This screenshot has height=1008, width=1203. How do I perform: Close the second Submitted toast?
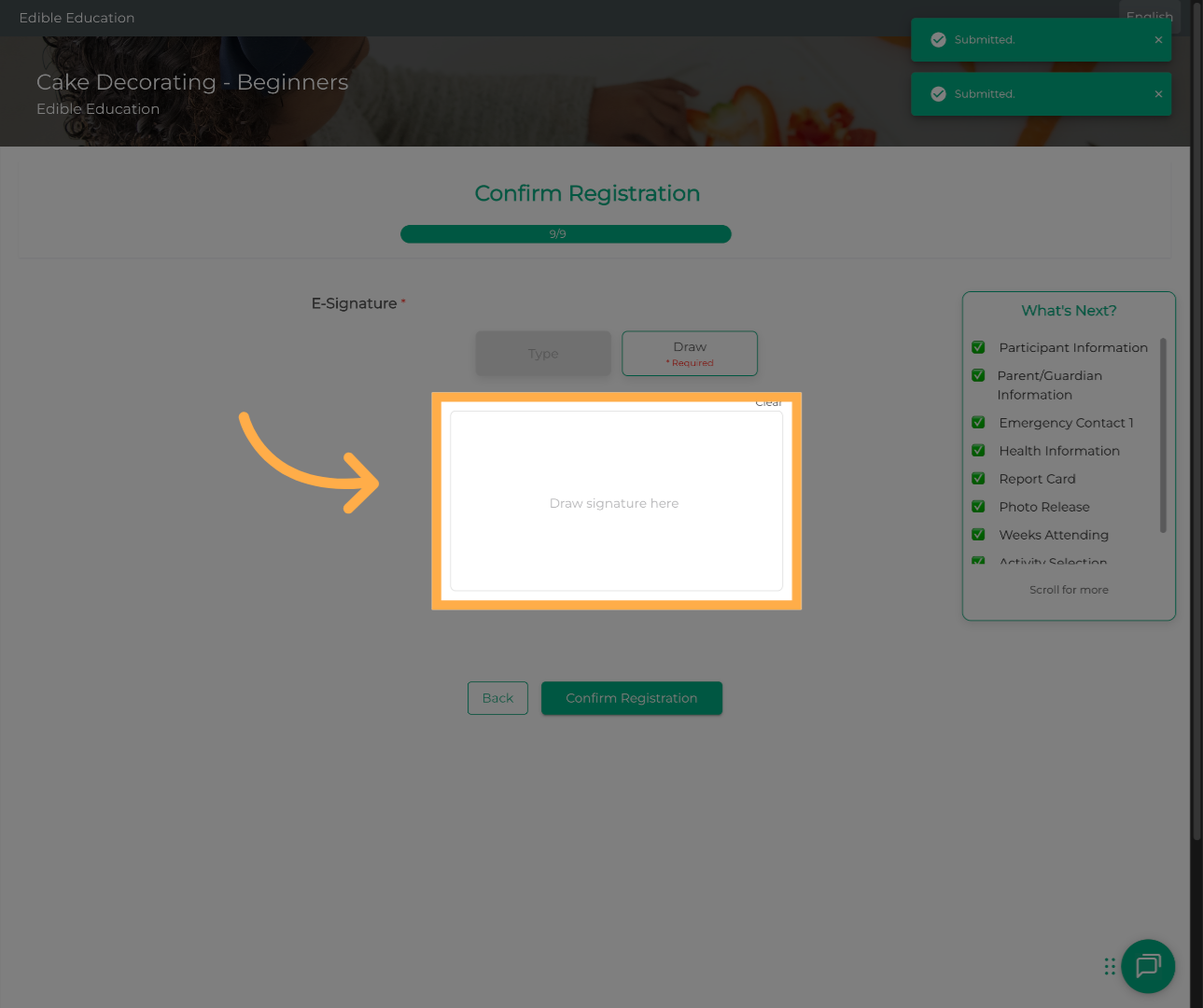click(1158, 94)
